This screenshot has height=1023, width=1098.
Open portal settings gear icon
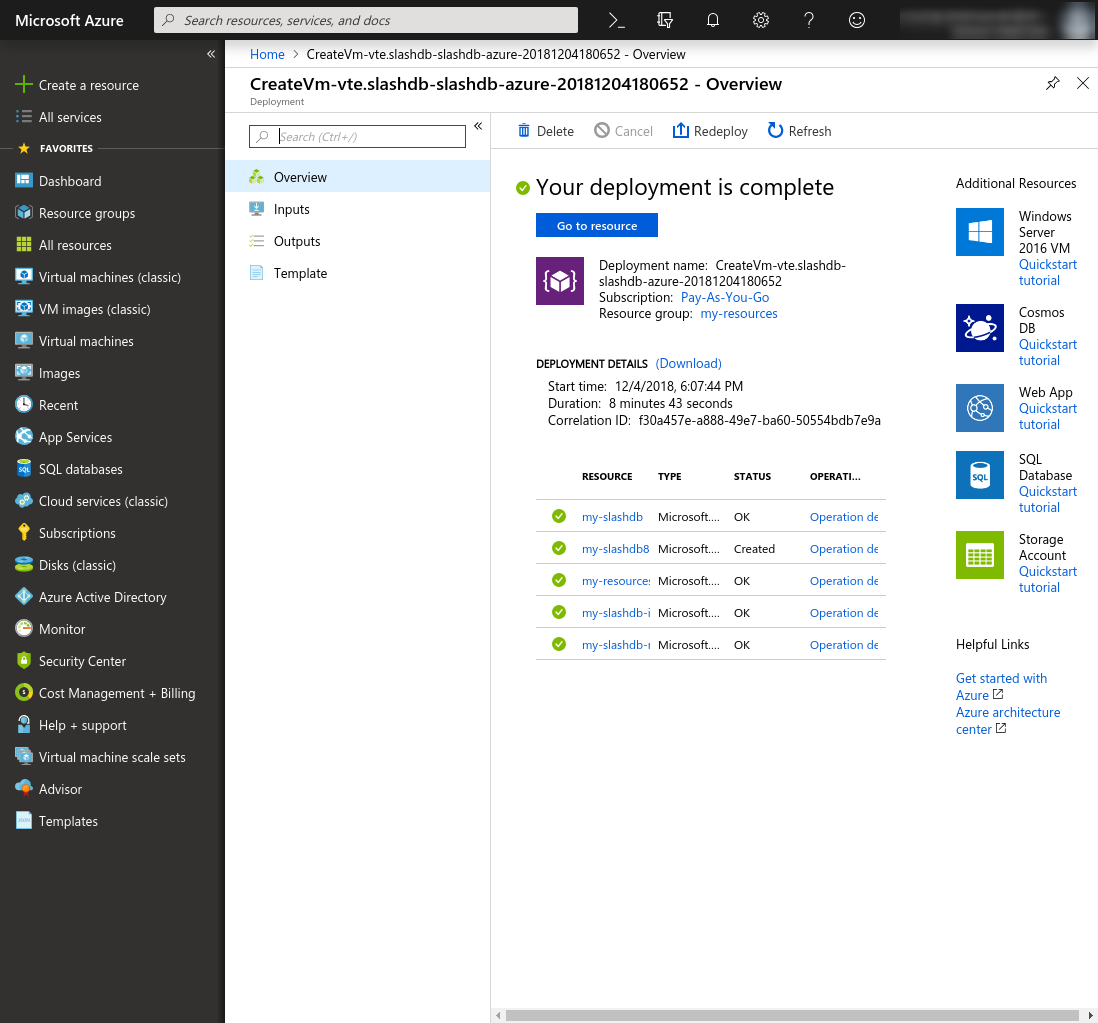click(761, 20)
